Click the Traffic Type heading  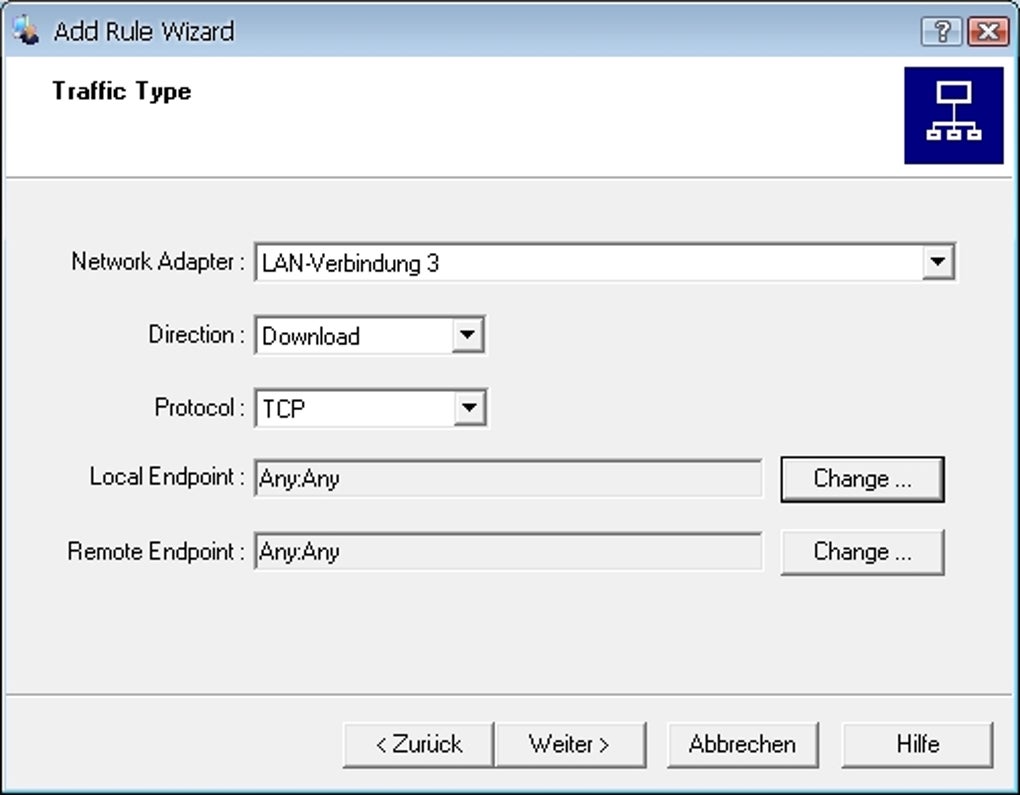click(121, 90)
